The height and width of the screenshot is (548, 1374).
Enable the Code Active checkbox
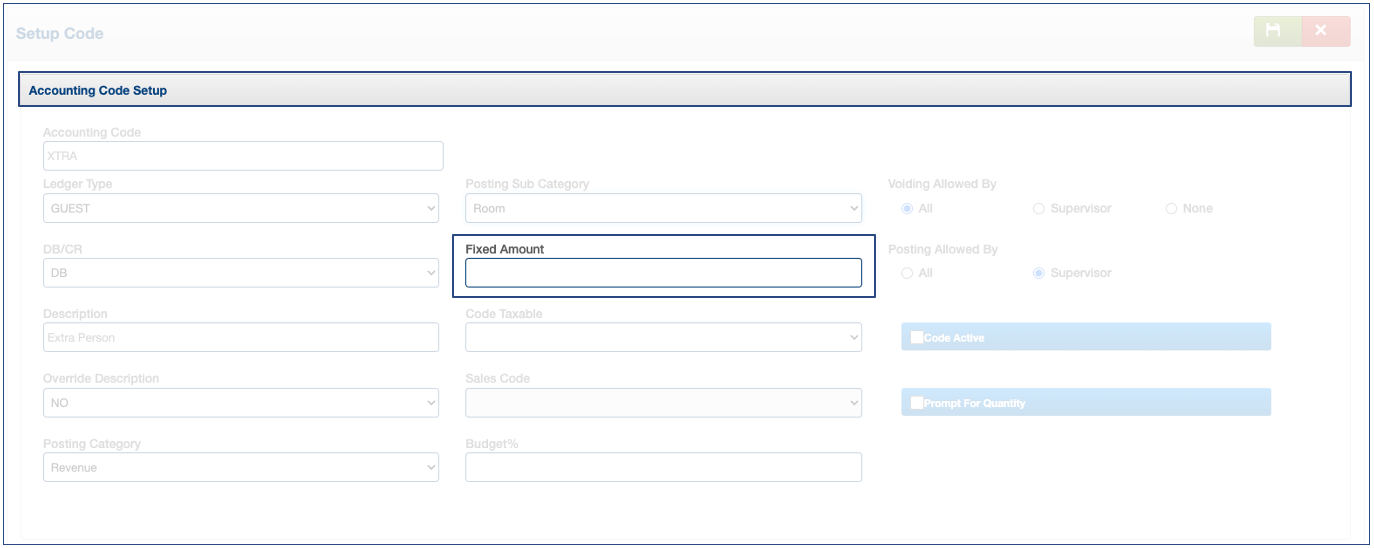point(917,337)
